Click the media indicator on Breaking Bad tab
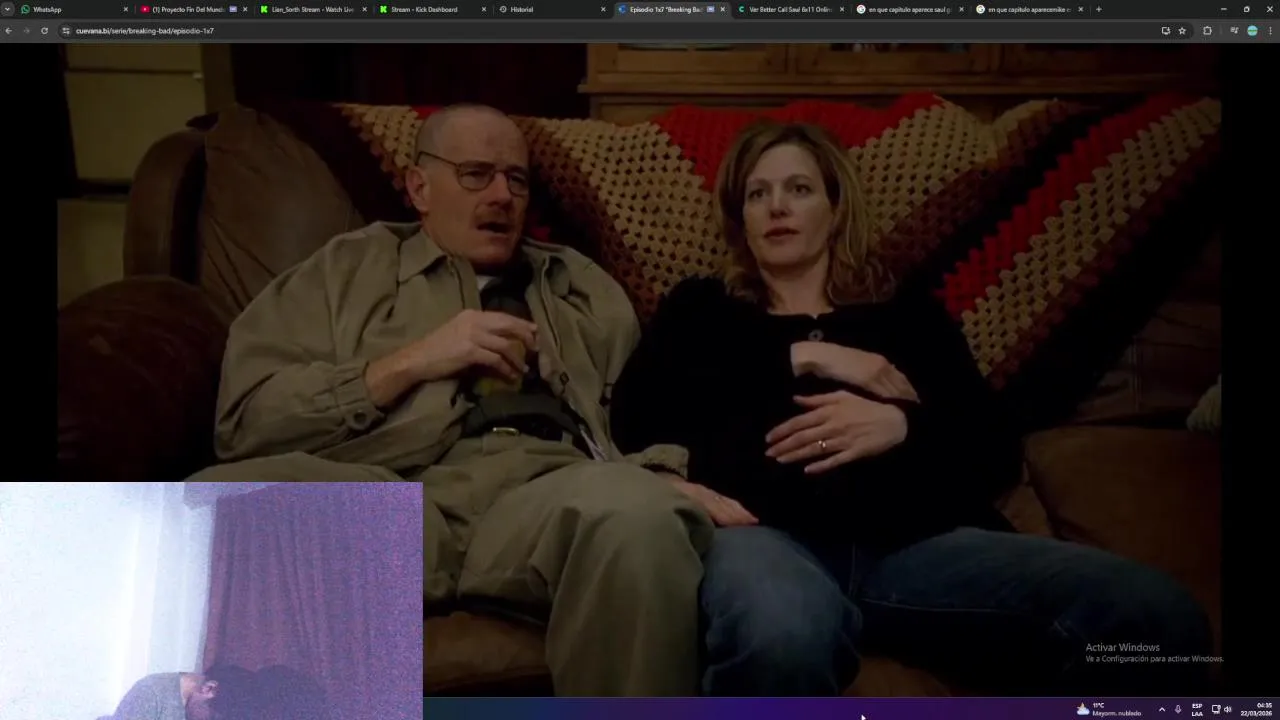1280x720 pixels. [710, 9]
